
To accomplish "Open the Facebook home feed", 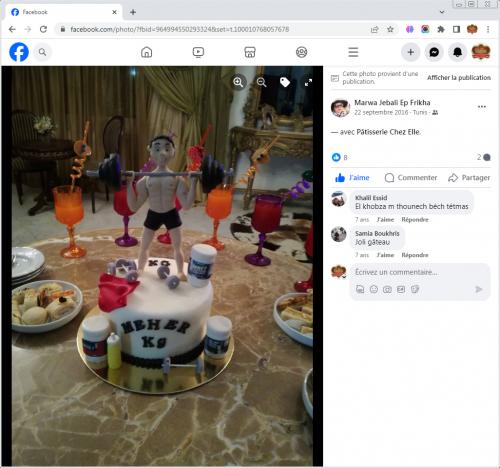I will 147,52.
